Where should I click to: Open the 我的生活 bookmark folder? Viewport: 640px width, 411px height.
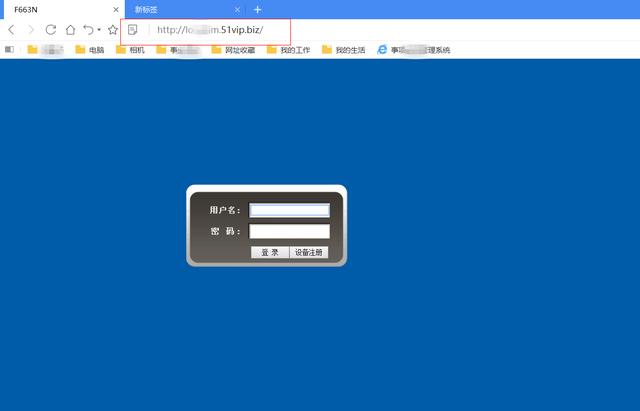coord(344,50)
